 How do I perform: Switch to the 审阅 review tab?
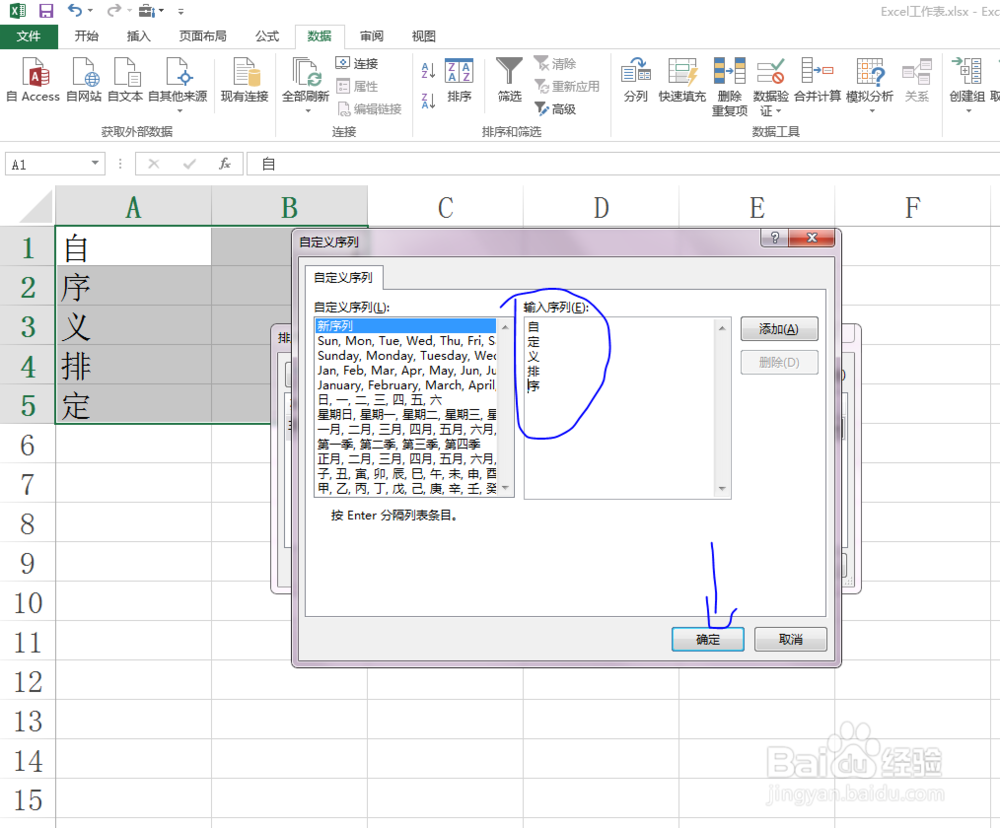click(x=371, y=36)
